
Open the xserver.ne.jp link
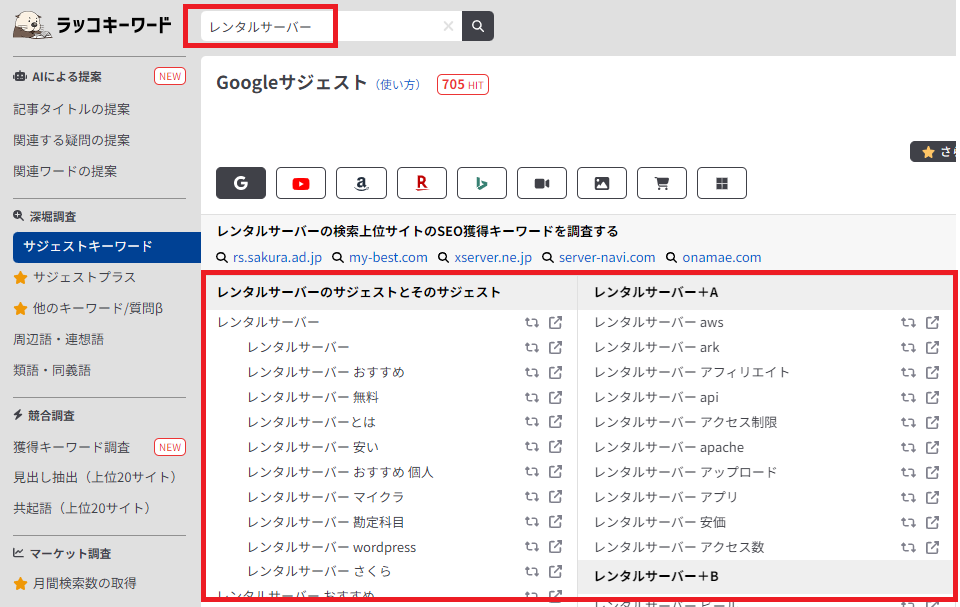coord(493,258)
